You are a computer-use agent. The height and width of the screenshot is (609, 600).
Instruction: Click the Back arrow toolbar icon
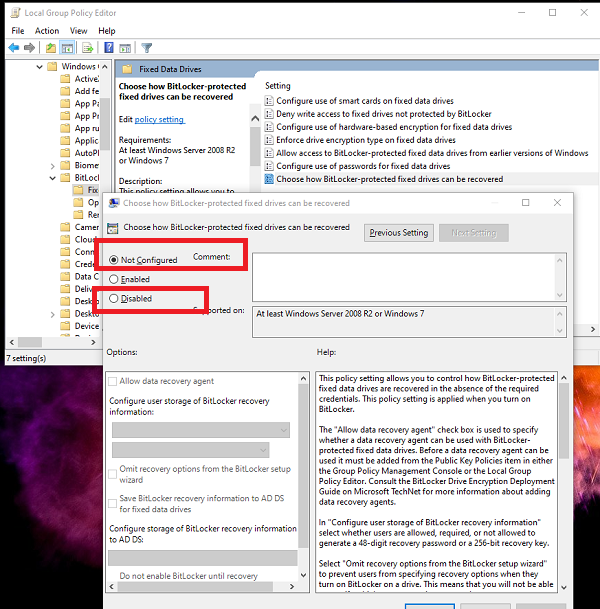click(14, 48)
